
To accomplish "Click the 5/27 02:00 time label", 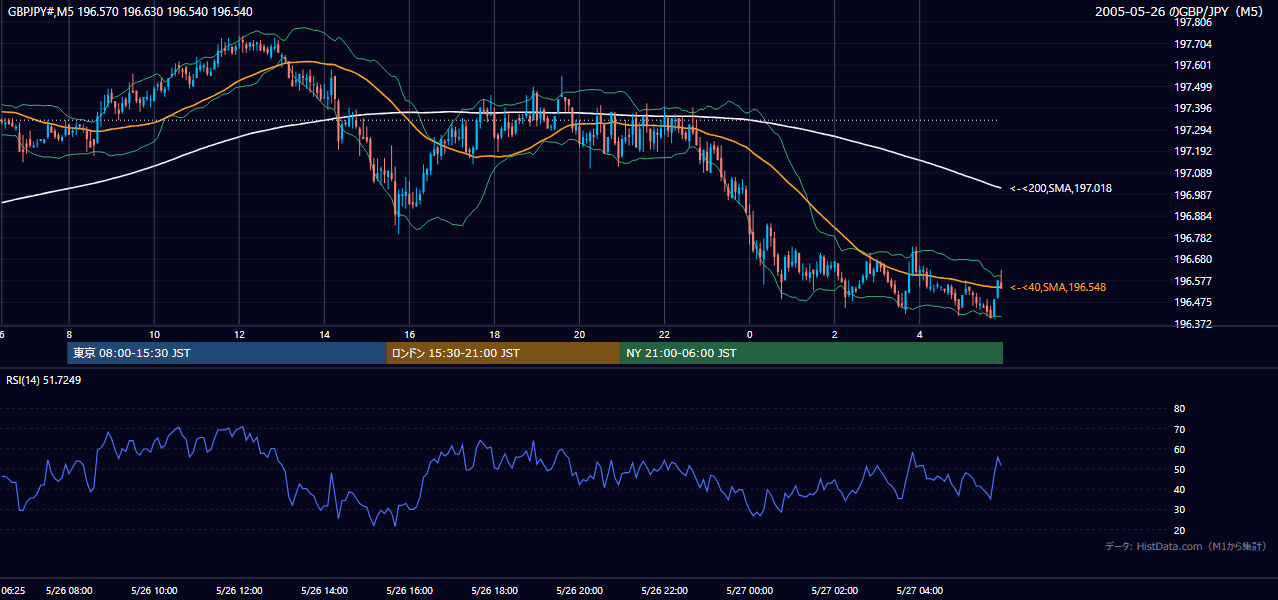I will pyautogui.click(x=834, y=591).
